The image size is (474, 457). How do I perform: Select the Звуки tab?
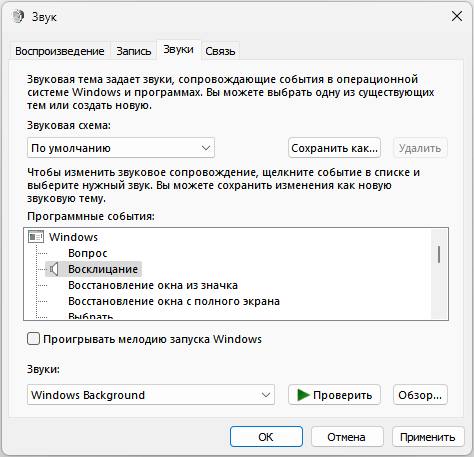[179, 49]
